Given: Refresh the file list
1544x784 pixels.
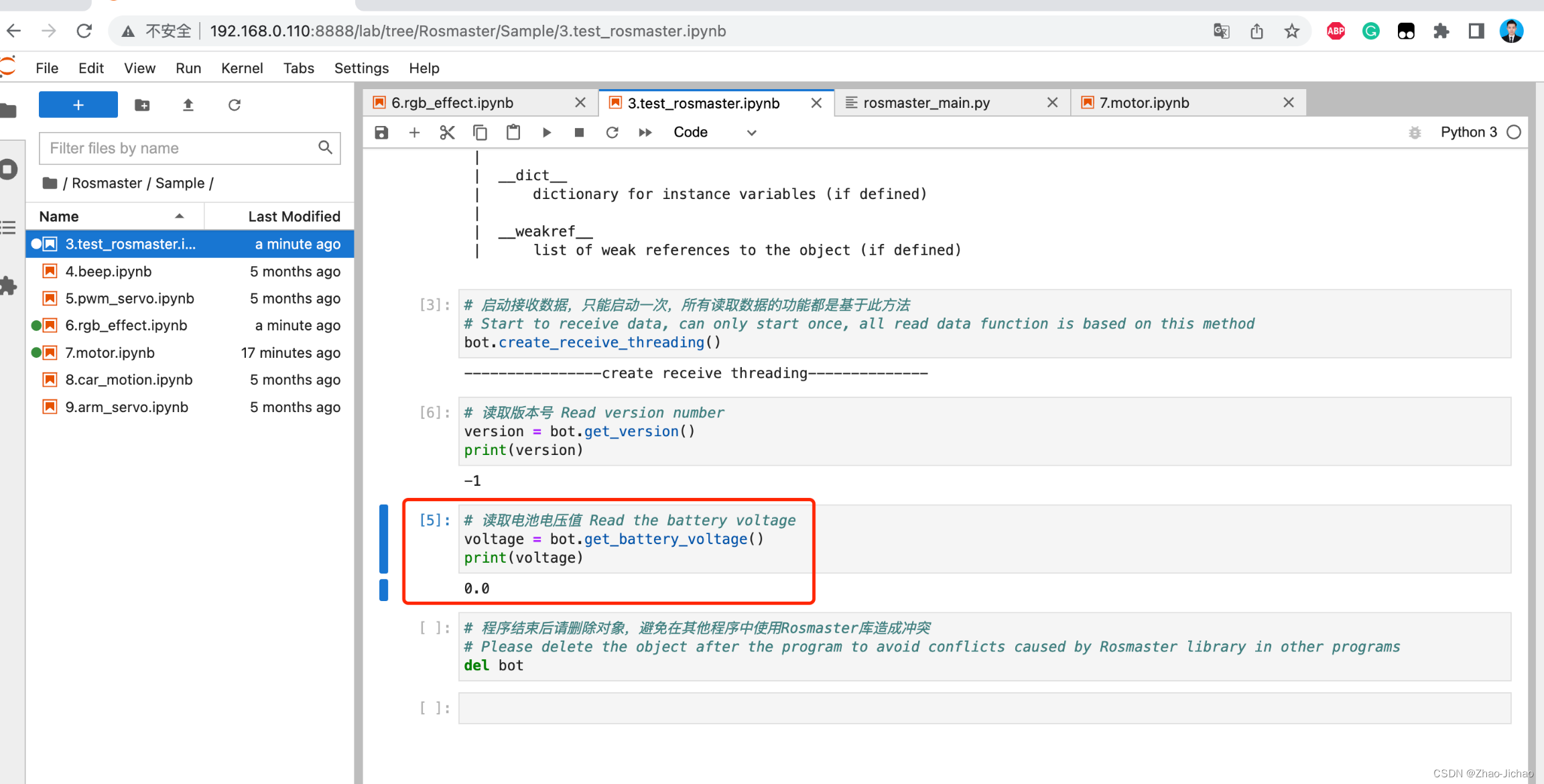Looking at the screenshot, I should point(235,105).
